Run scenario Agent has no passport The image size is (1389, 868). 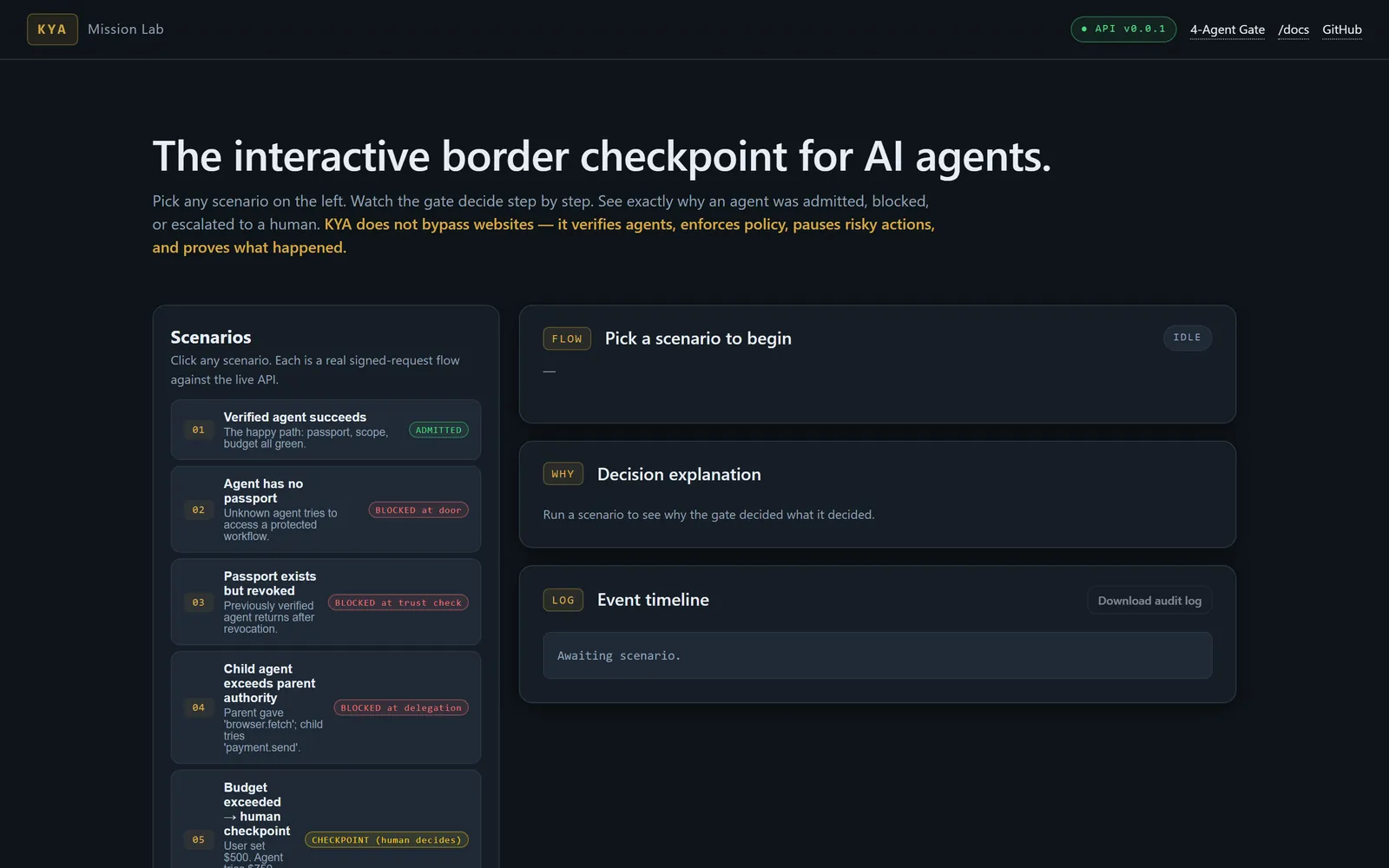[x=326, y=510]
